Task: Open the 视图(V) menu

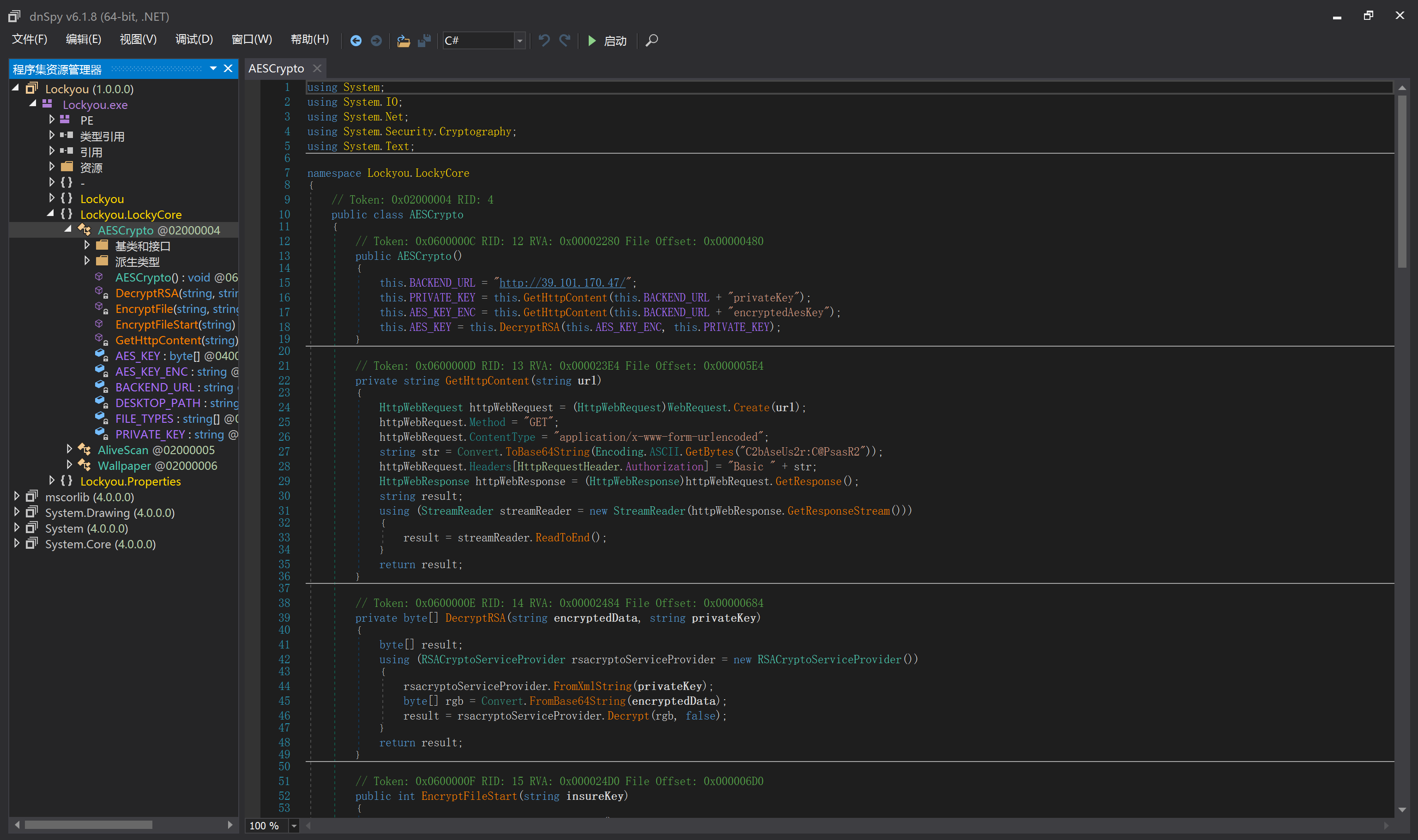Action: pyautogui.click(x=138, y=40)
